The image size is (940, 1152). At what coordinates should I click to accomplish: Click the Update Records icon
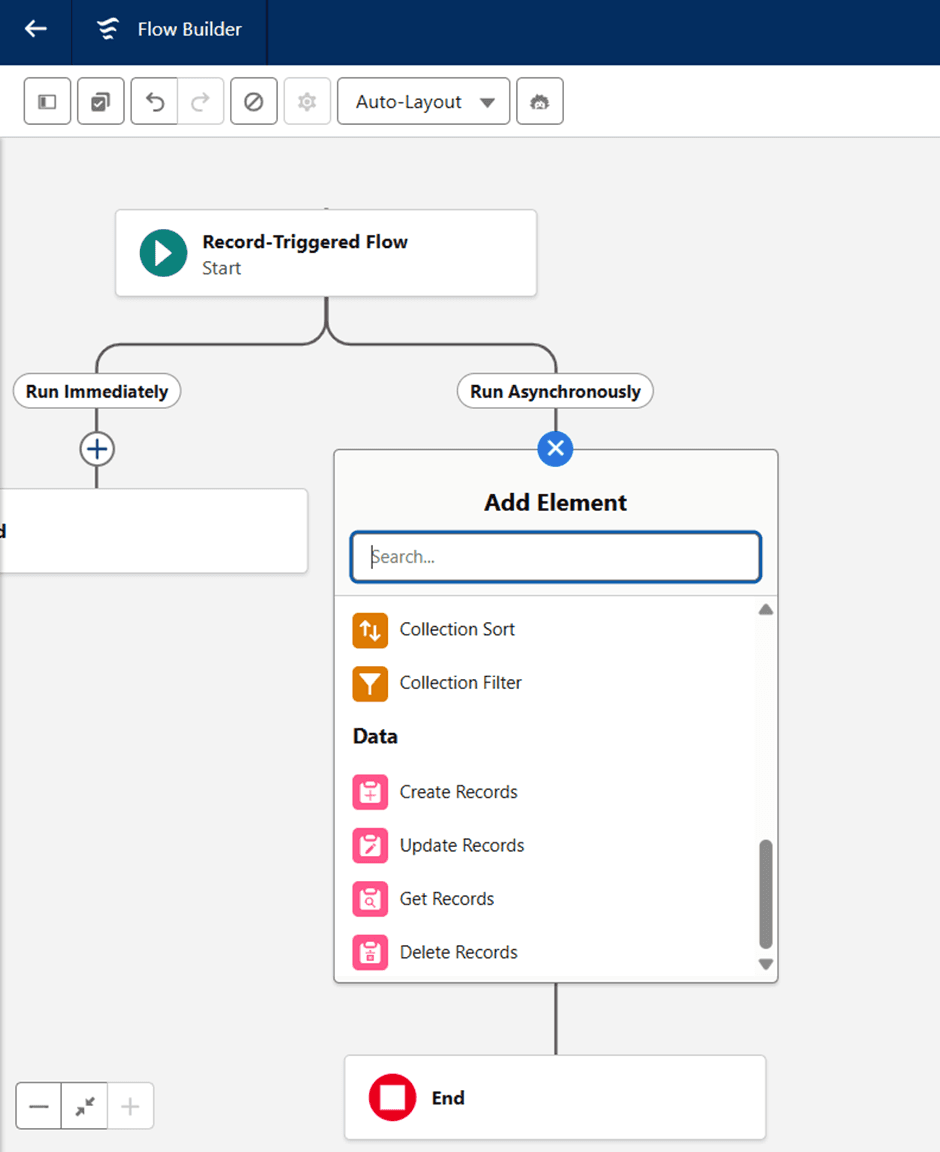(370, 846)
